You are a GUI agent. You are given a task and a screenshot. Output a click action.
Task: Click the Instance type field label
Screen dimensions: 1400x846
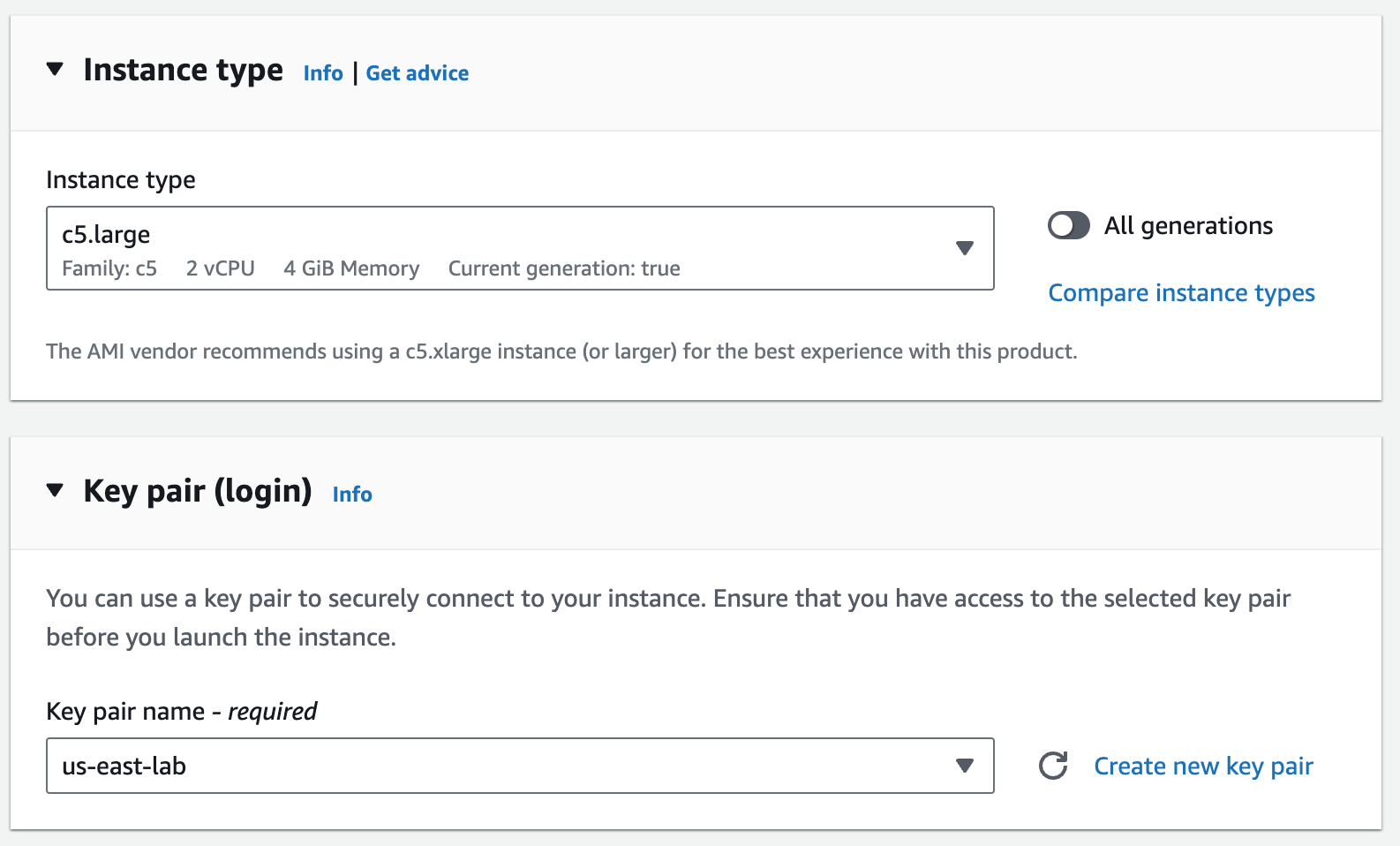point(121,180)
